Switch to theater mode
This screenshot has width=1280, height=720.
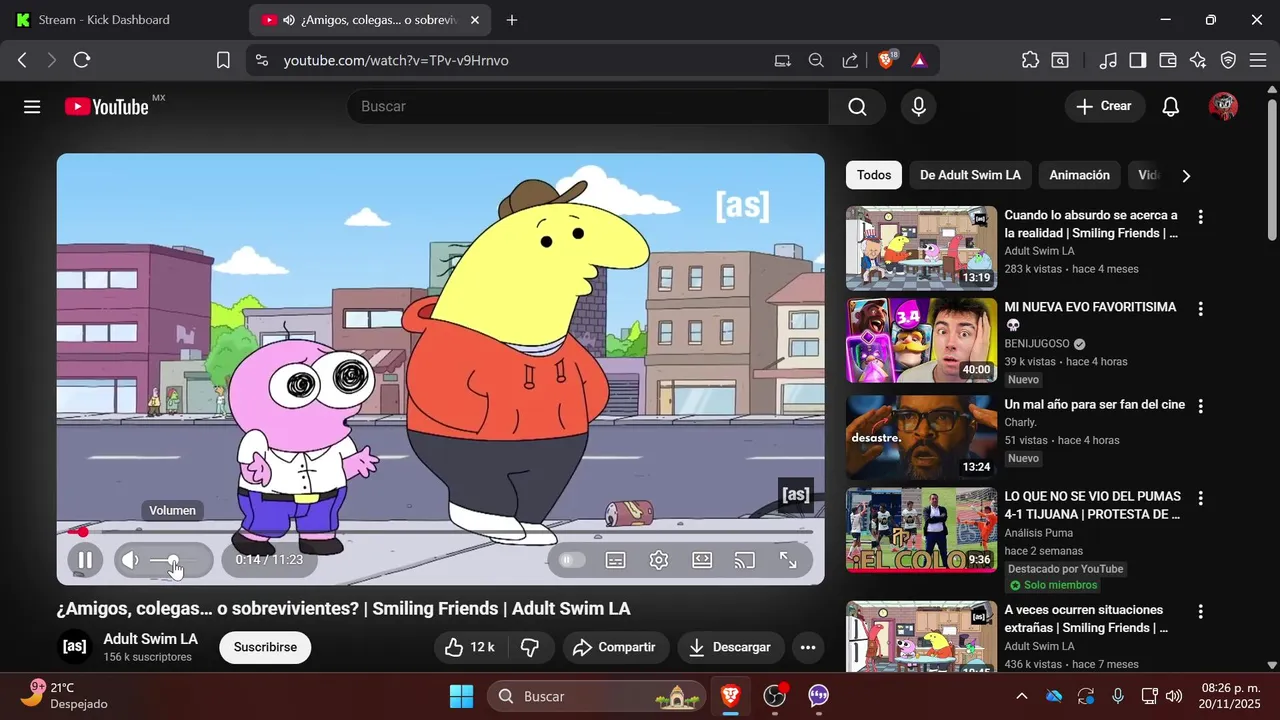(702, 560)
